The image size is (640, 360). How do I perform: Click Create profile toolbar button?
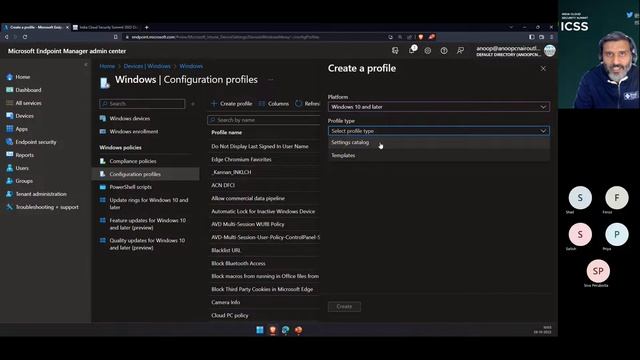click(232, 104)
